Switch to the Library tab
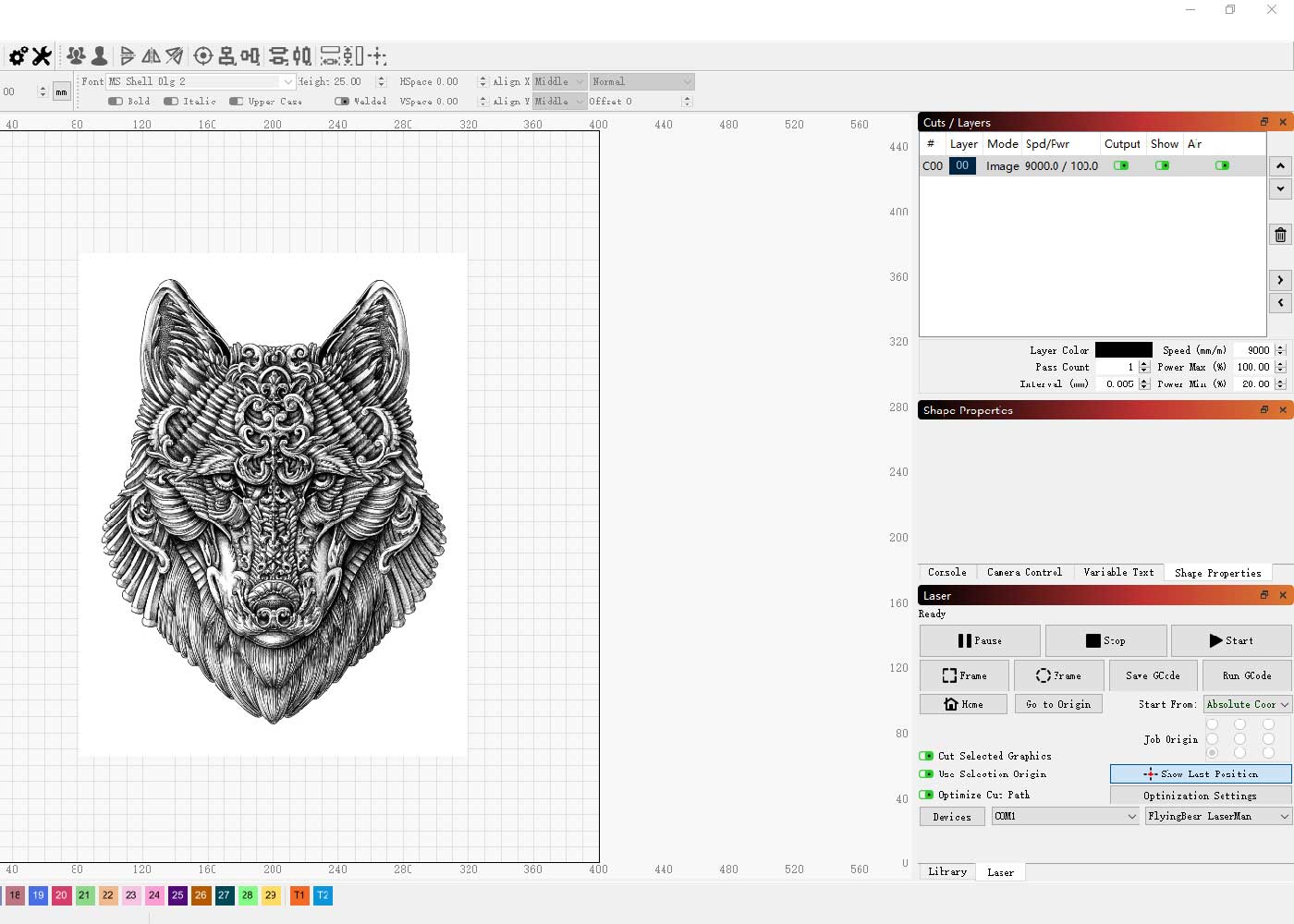 (x=947, y=871)
